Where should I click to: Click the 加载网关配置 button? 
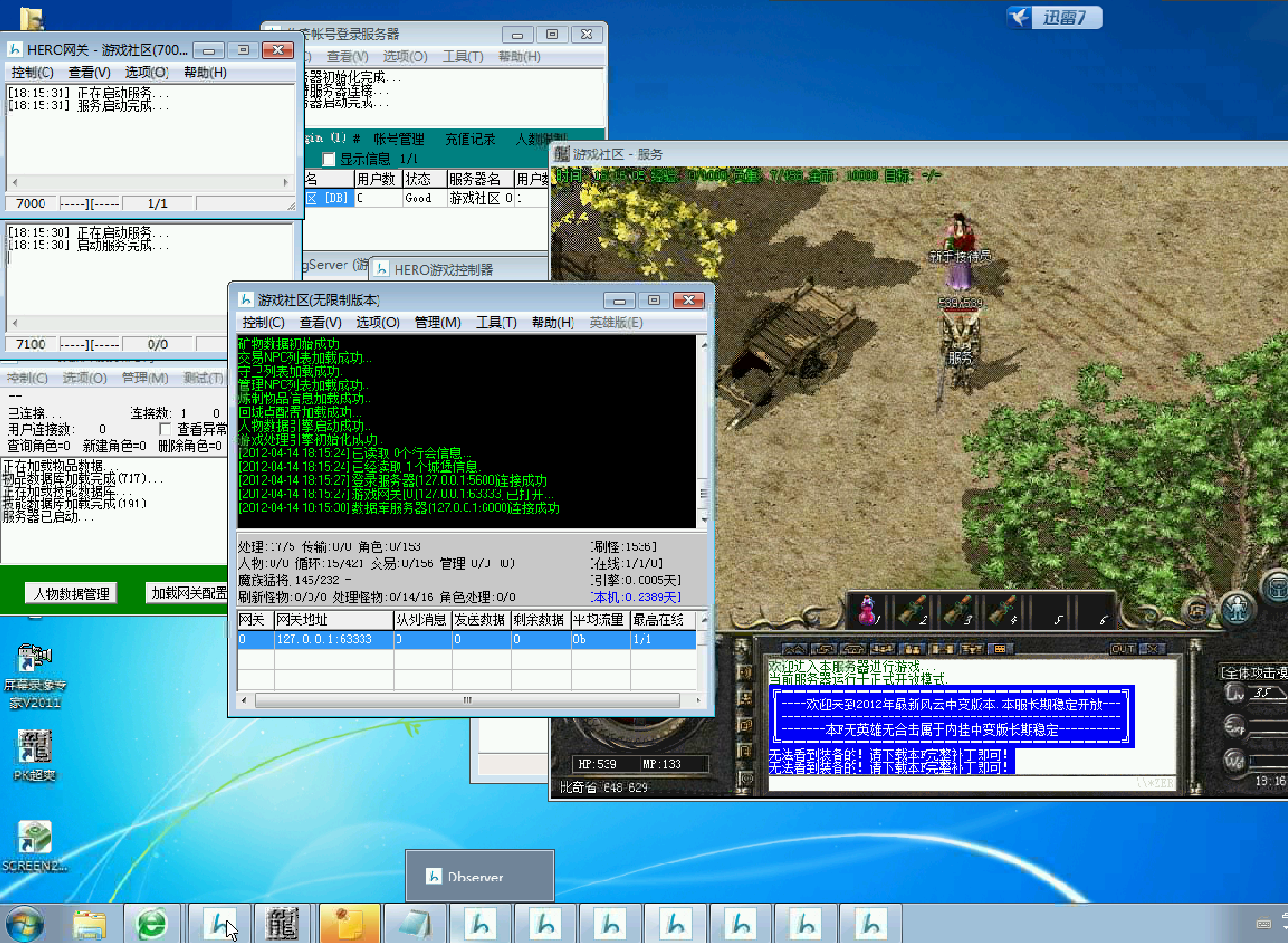point(188,593)
